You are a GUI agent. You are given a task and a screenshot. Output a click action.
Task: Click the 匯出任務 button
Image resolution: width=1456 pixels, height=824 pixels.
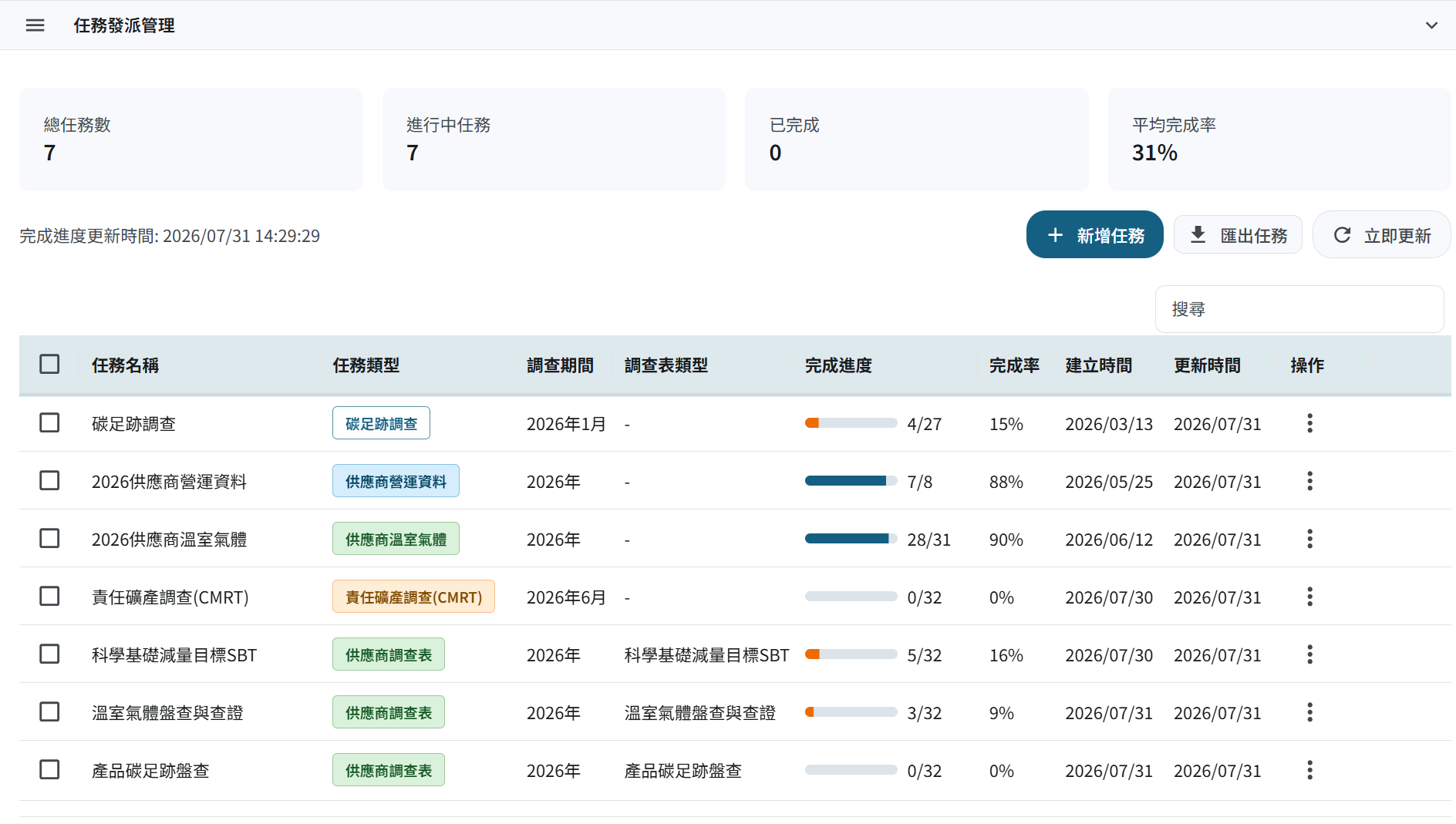[x=1238, y=234]
